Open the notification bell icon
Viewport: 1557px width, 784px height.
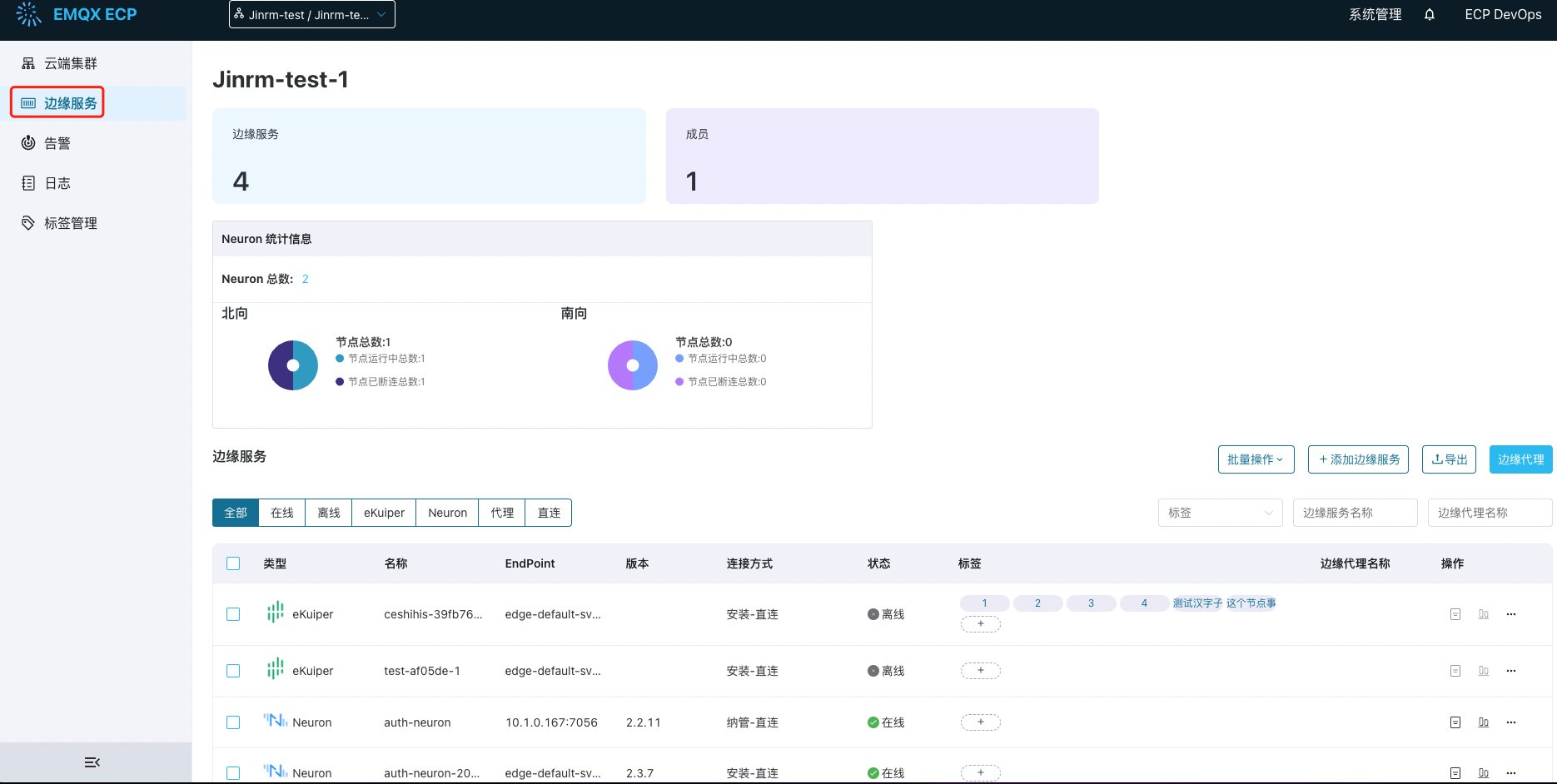[1430, 14]
